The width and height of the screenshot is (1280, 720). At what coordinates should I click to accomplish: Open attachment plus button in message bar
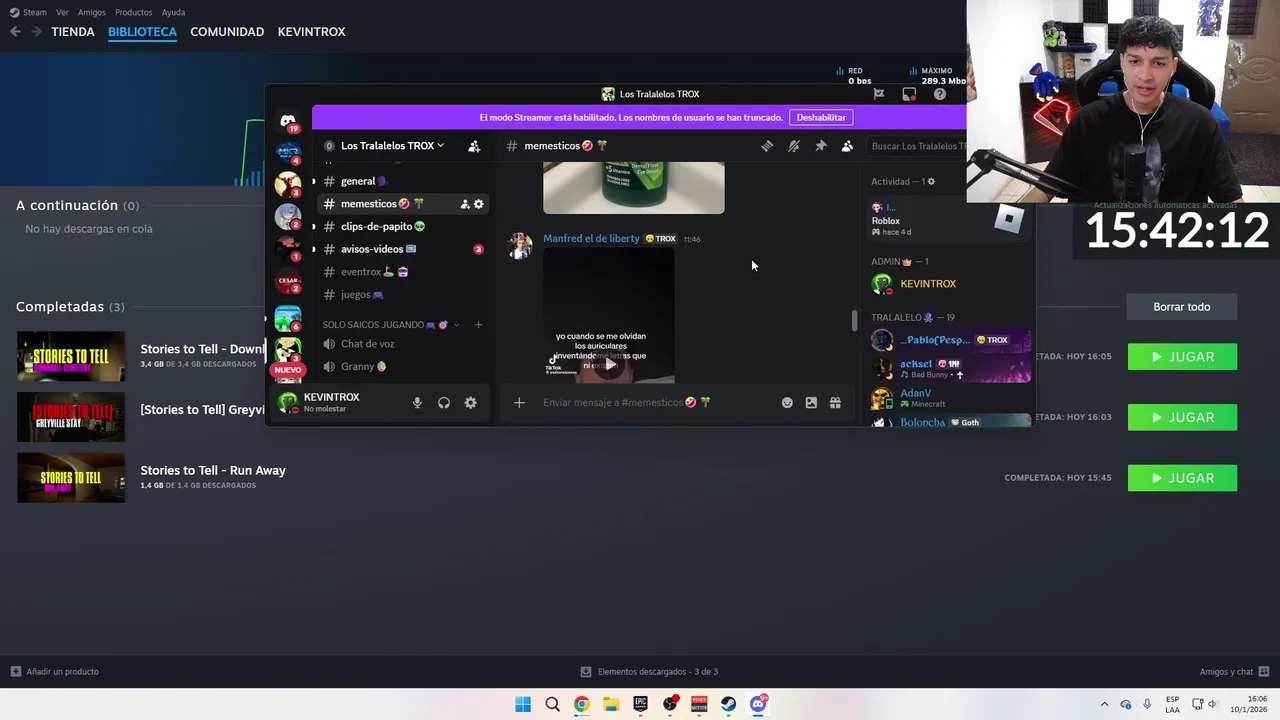click(x=519, y=403)
